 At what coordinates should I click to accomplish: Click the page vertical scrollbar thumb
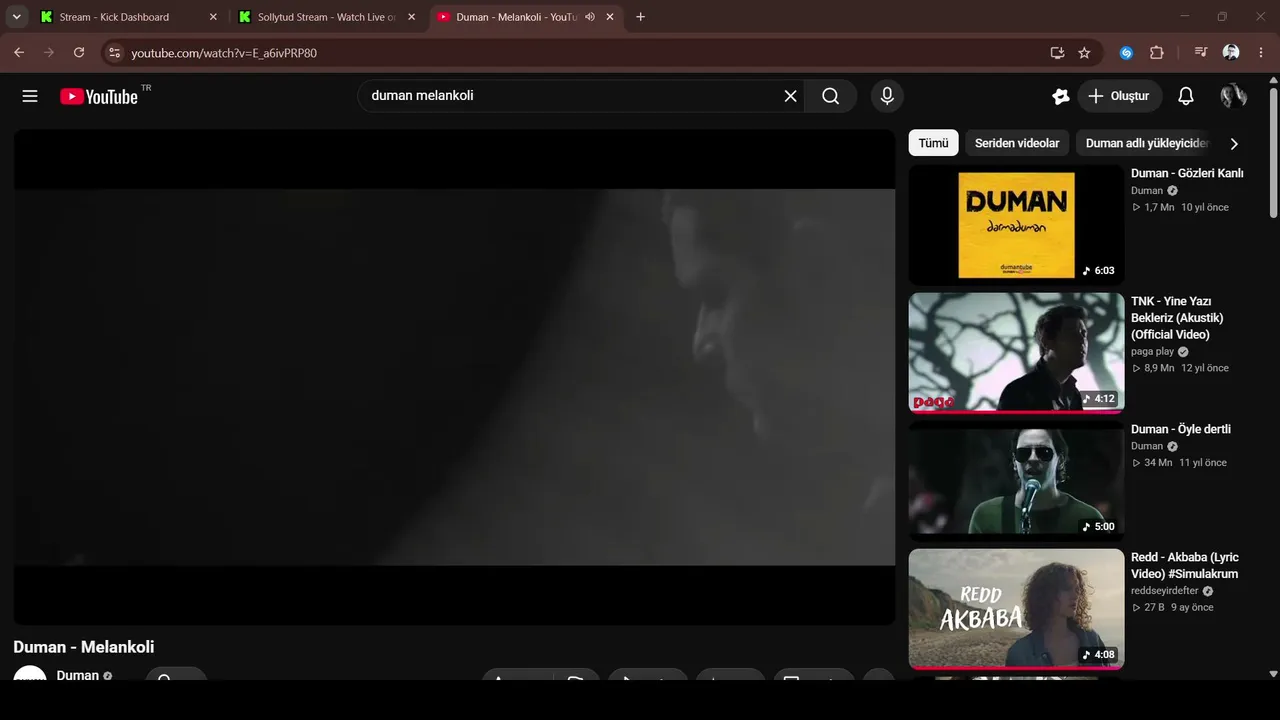click(1273, 151)
